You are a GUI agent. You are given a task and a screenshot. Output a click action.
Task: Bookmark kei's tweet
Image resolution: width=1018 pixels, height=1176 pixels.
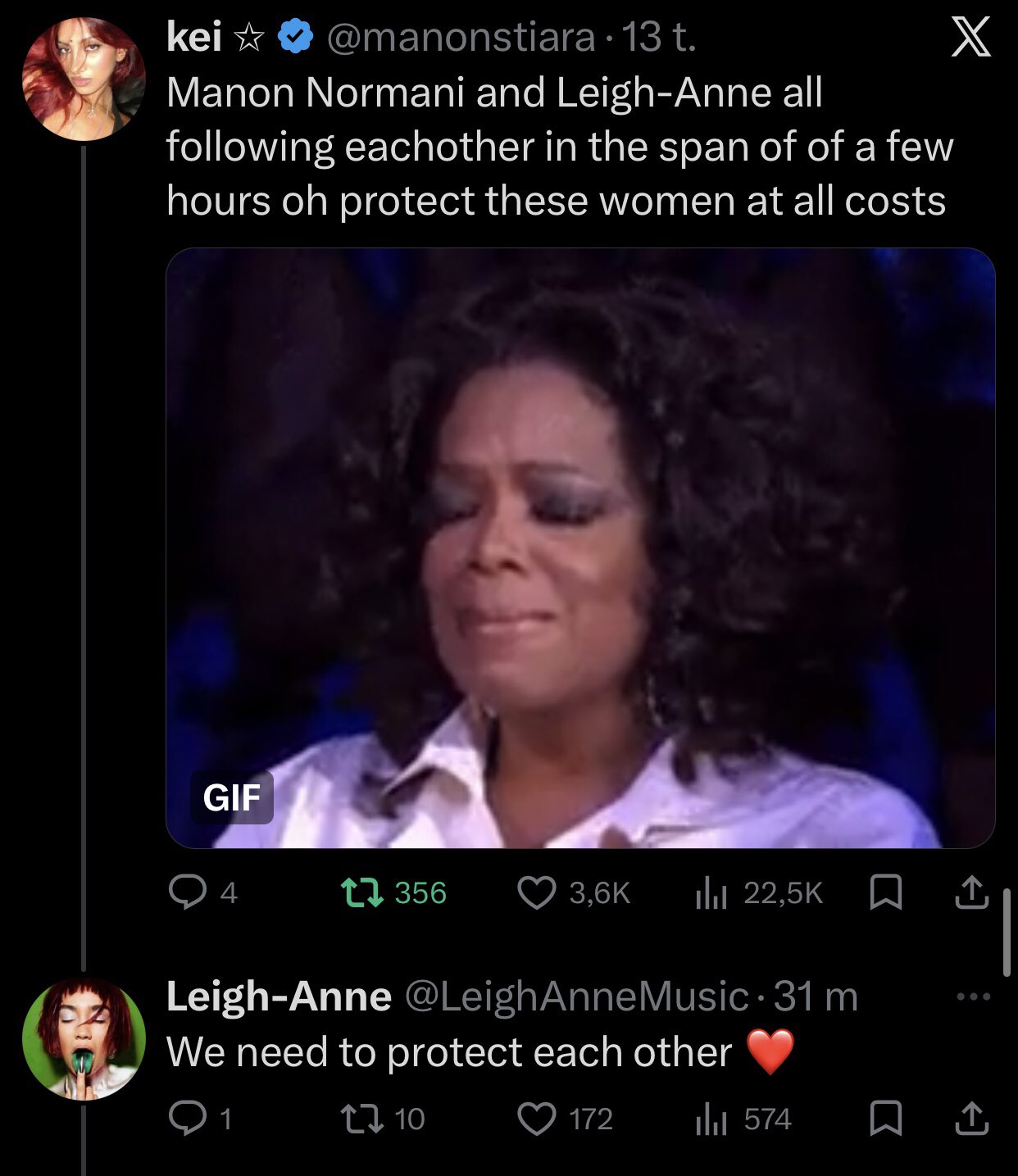[x=885, y=892]
